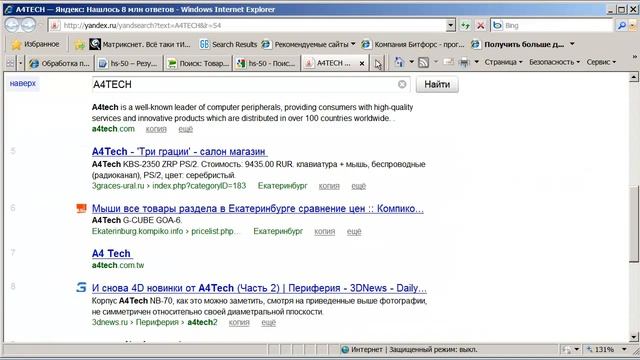Open Quick Tabs grid icon

[10, 63]
